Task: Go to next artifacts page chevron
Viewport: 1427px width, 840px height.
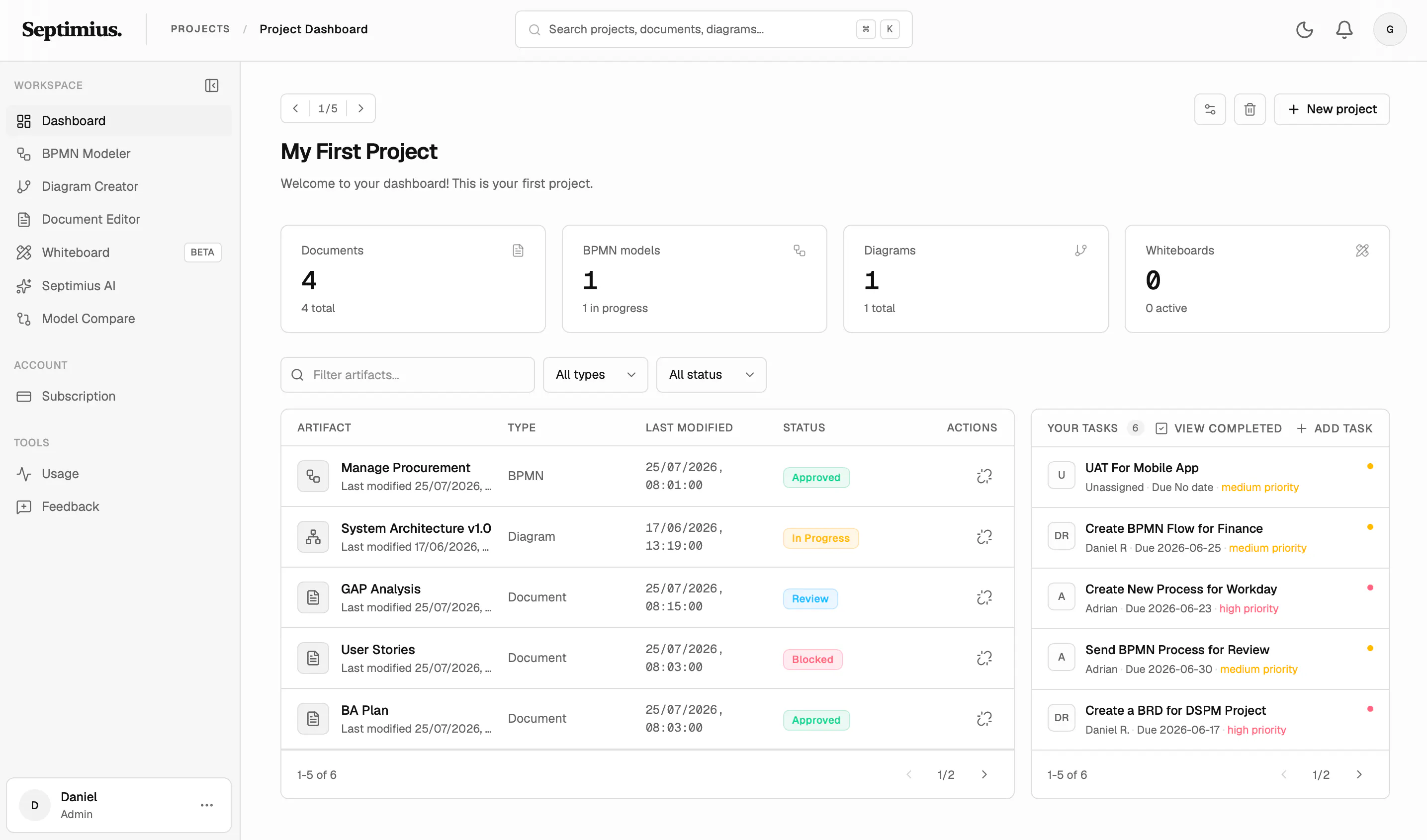Action: point(984,774)
